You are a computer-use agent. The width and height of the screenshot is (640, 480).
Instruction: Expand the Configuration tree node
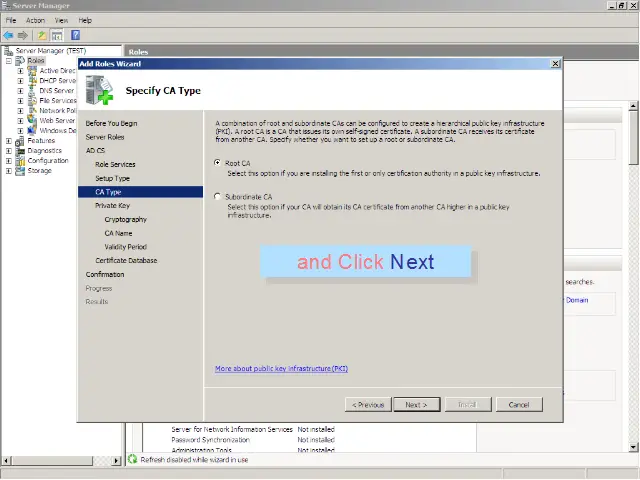pyautogui.click(x=9, y=161)
